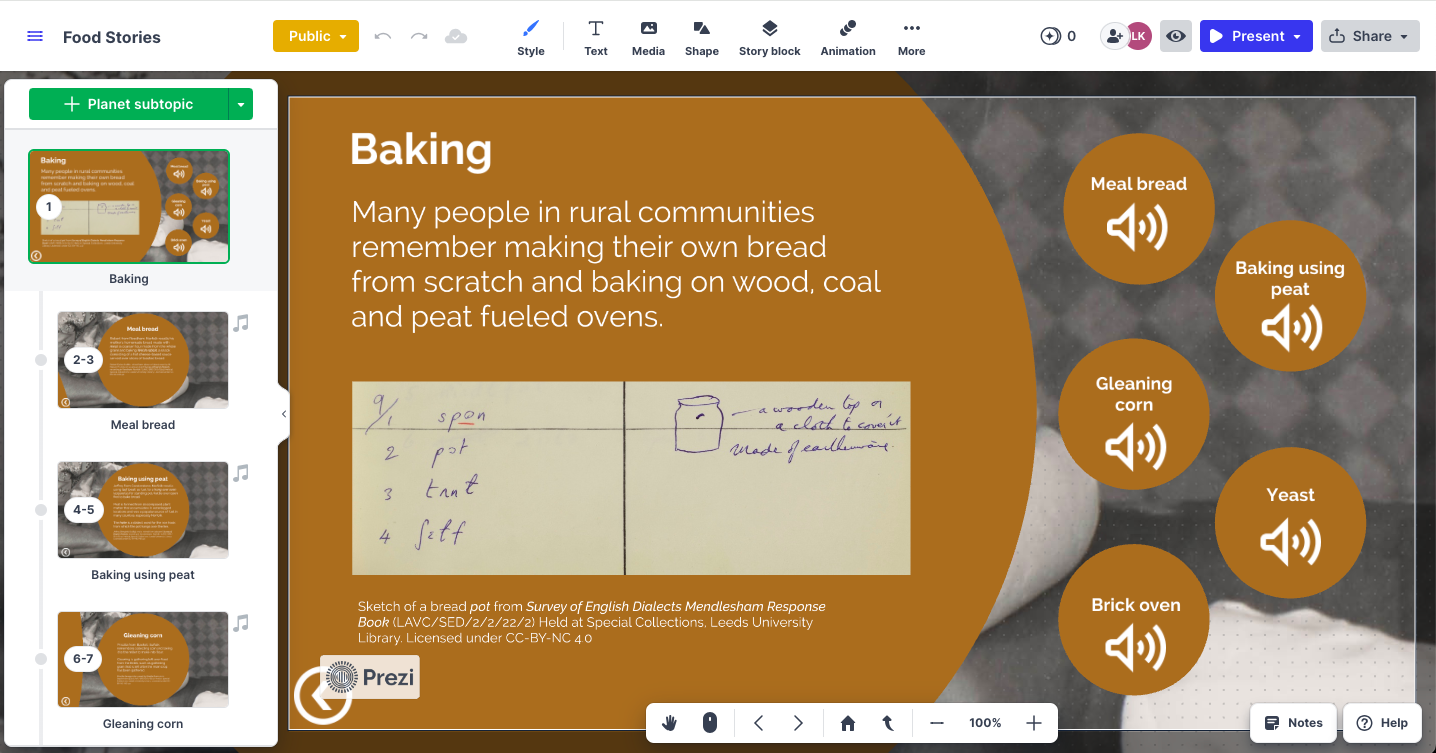Select the hand pan tool

point(669,723)
